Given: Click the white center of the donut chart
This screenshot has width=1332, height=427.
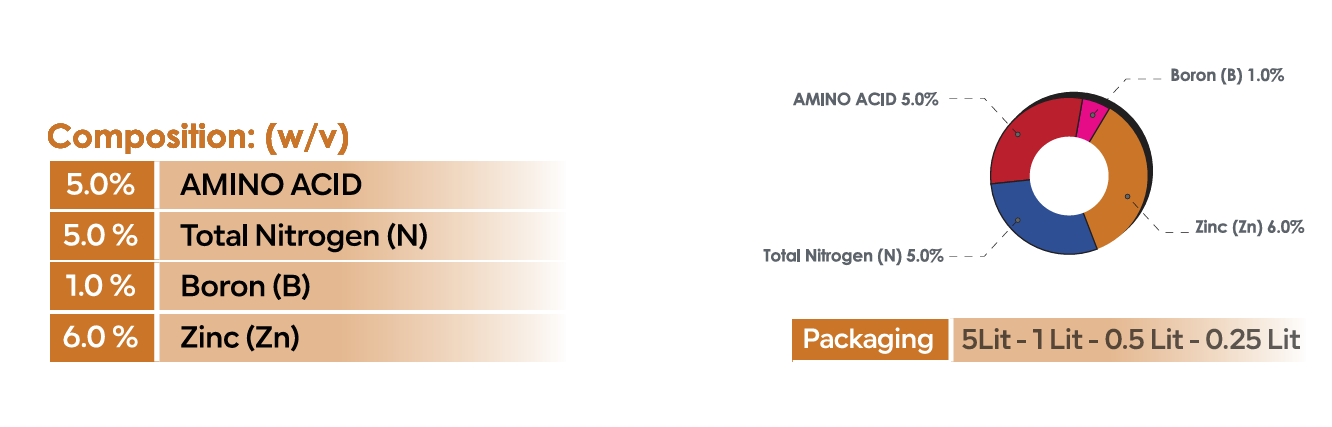Looking at the screenshot, I should [x=1070, y=175].
